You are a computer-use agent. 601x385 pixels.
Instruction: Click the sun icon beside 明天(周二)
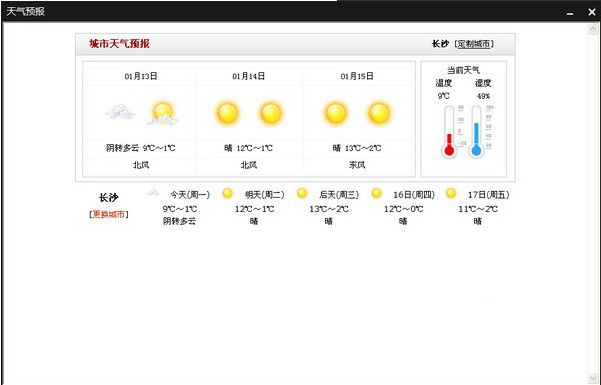coord(227,193)
